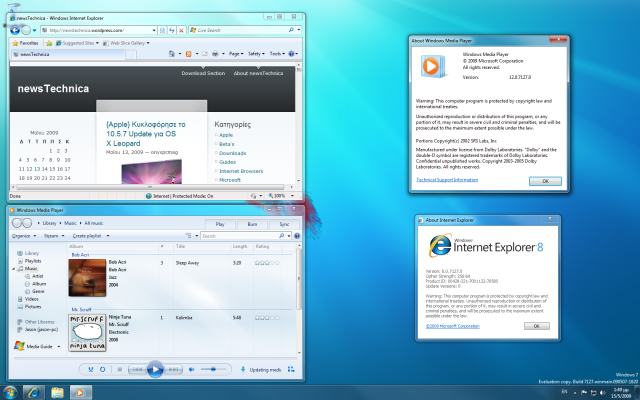Image resolution: width=640 pixels, height=400 pixels.
Task: Click the Media Player blue Help icon
Action: pyautogui.click(x=297, y=236)
